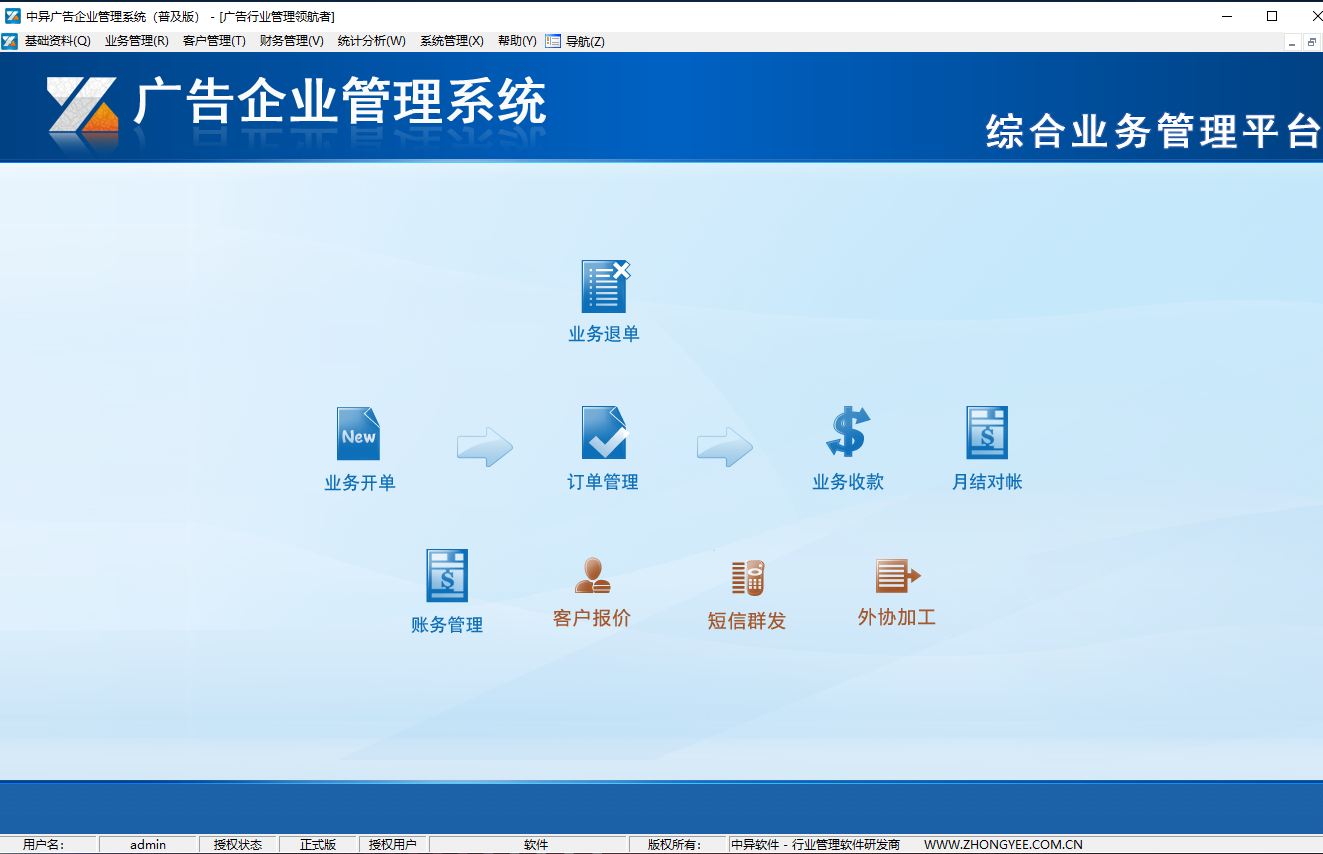Screen dimensions: 1323x854
Task: Click the 账务管理 ledger icon
Action: click(447, 575)
